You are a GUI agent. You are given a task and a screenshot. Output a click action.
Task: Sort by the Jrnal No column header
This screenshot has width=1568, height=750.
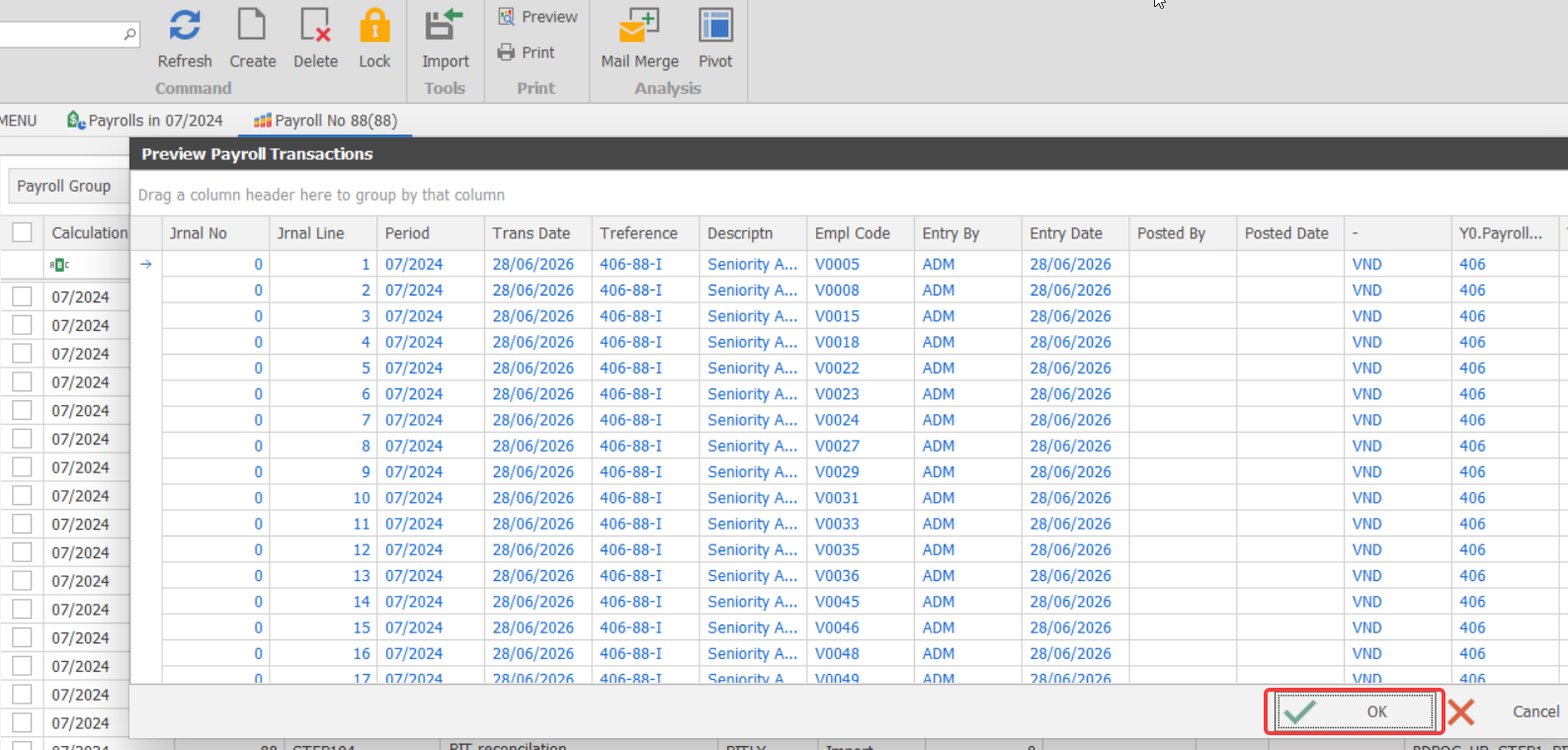point(215,233)
